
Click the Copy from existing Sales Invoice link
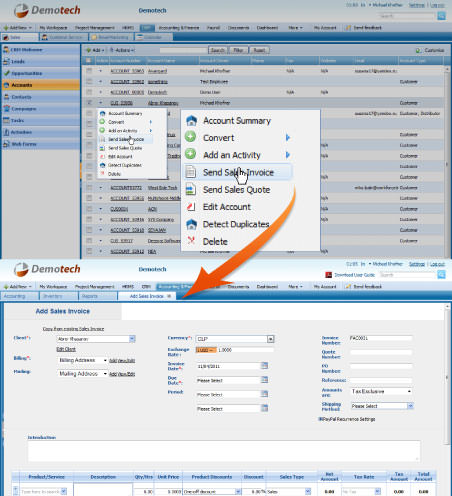73,329
